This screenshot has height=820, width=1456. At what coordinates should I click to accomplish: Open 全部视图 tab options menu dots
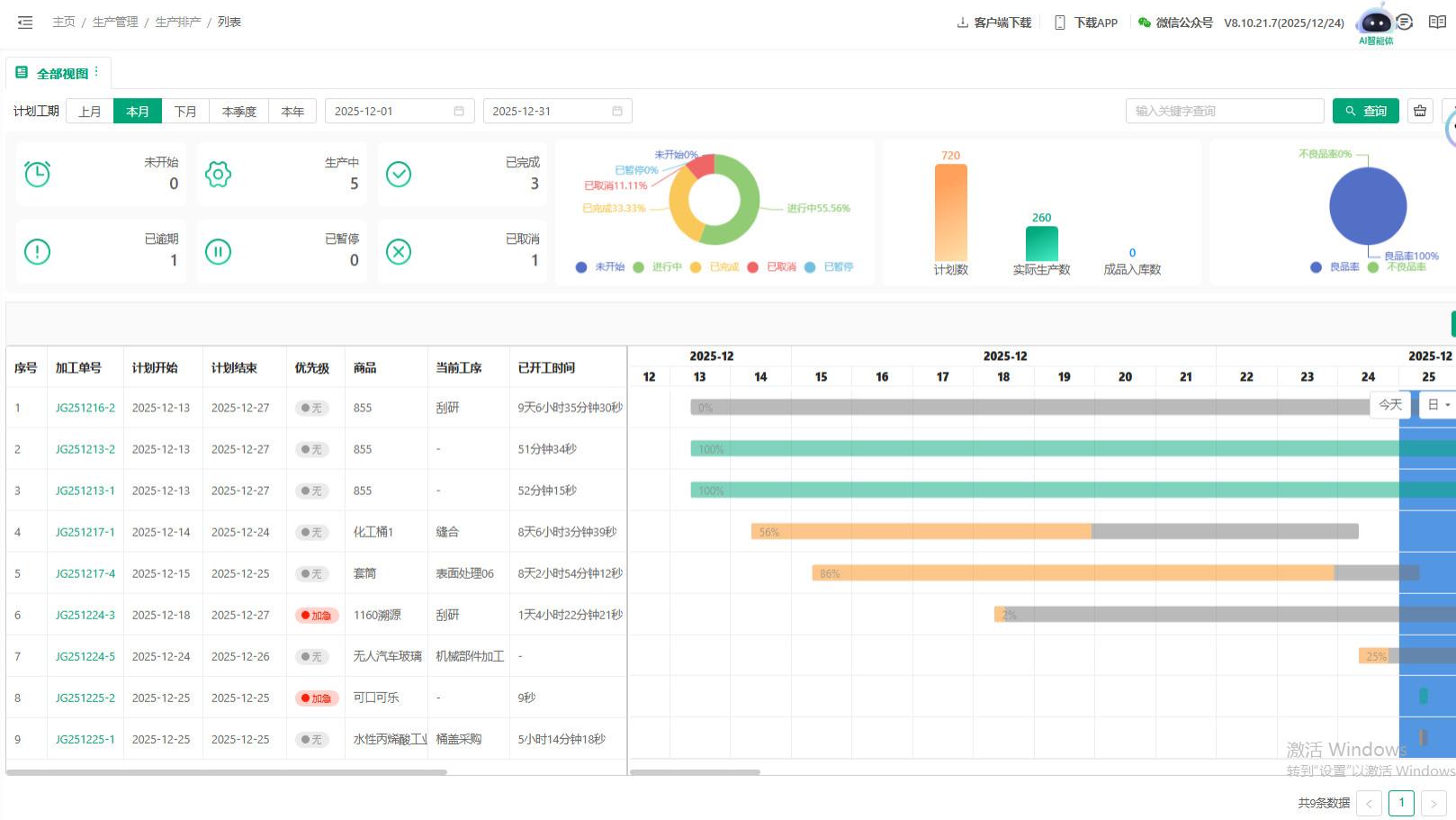coord(96,71)
